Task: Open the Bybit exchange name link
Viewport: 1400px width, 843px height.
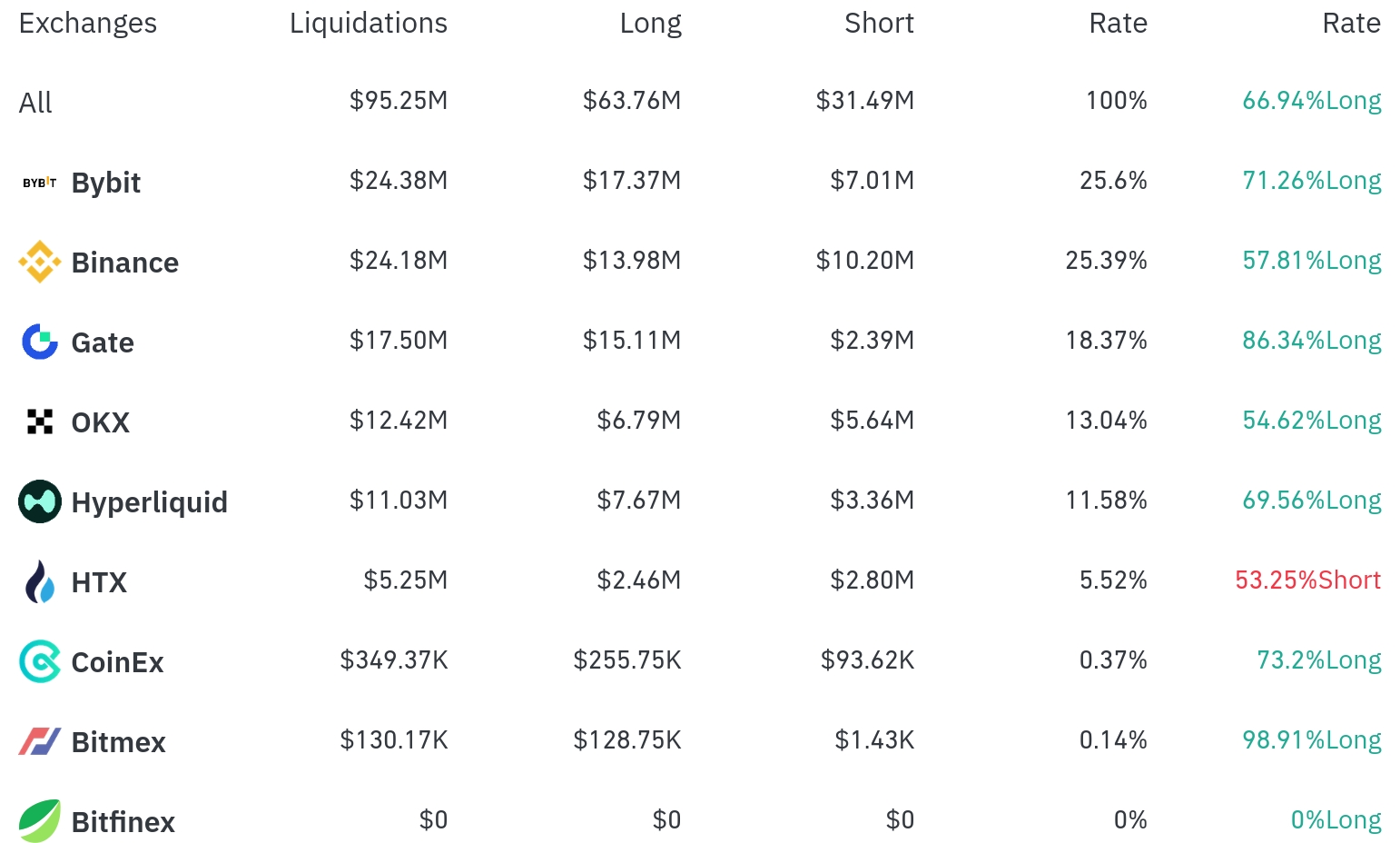Action: click(106, 183)
